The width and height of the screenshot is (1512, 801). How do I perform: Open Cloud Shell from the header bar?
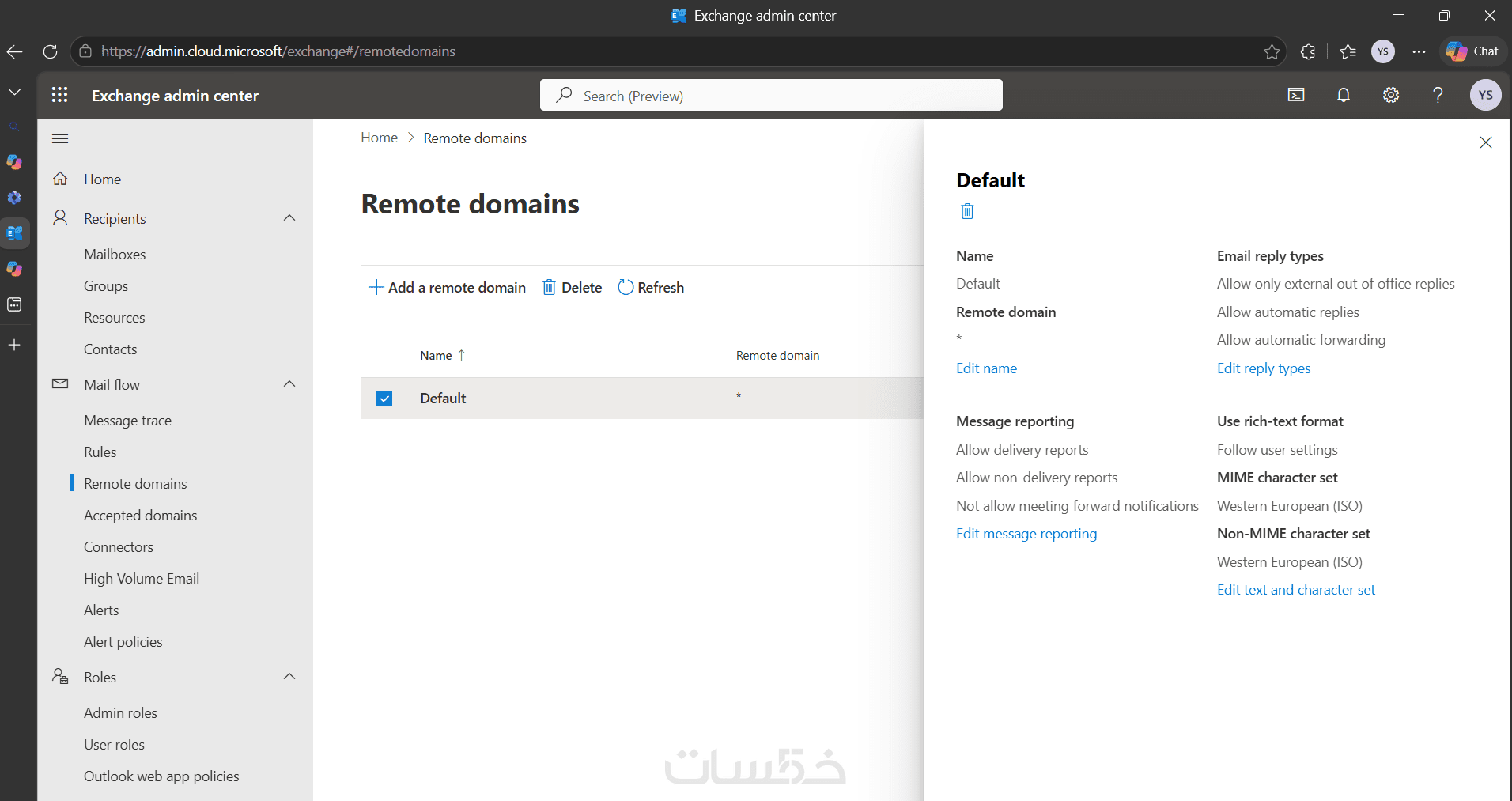[x=1296, y=96]
